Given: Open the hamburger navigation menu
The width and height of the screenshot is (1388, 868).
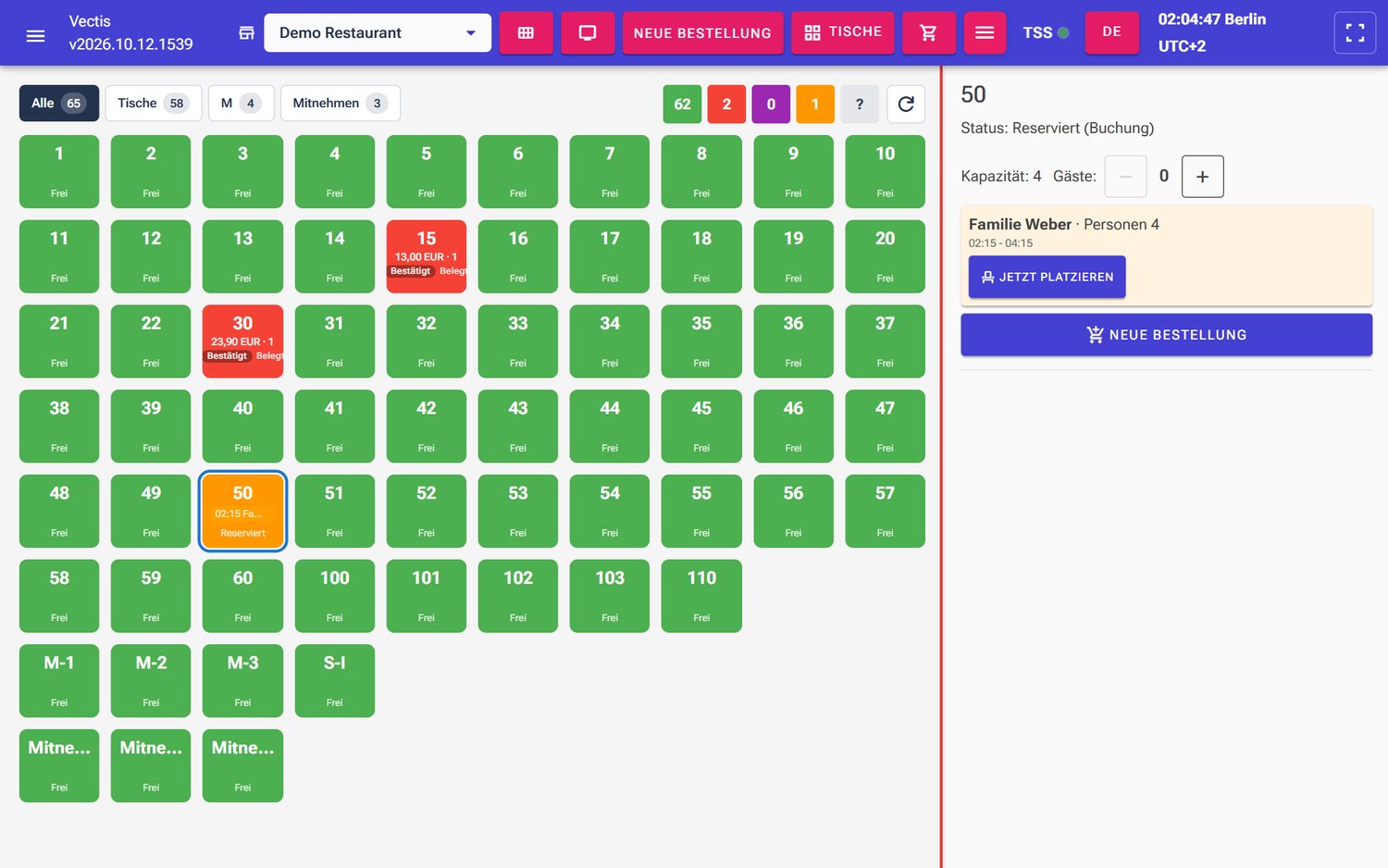Looking at the screenshot, I should (x=36, y=35).
